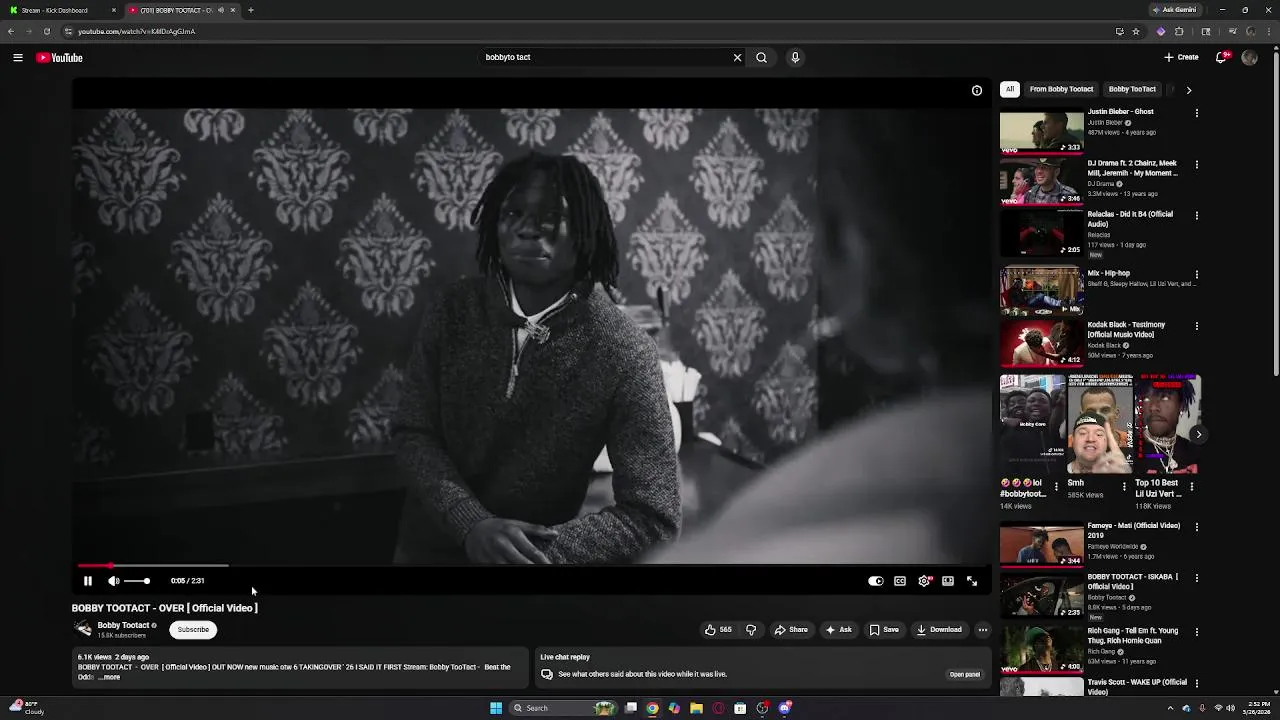Open the Create menu
The image size is (1280, 720).
click(x=1181, y=58)
